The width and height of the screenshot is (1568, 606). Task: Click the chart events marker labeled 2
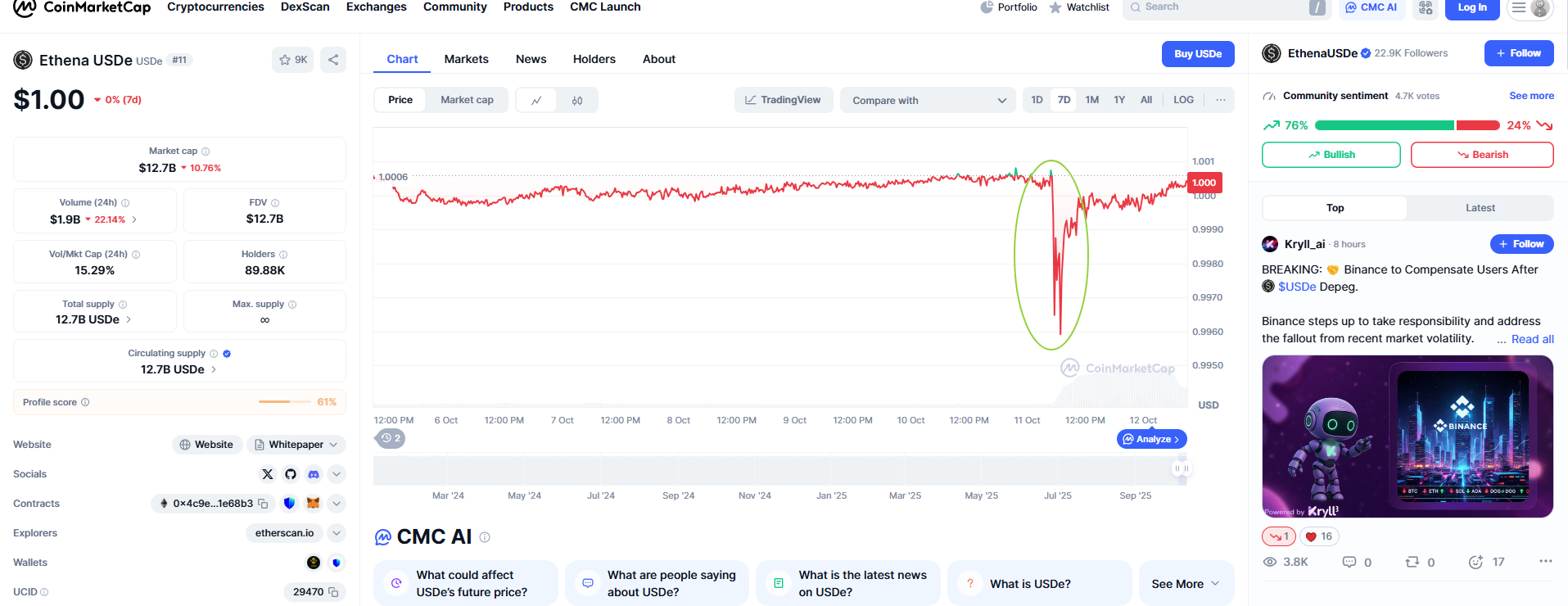391,438
